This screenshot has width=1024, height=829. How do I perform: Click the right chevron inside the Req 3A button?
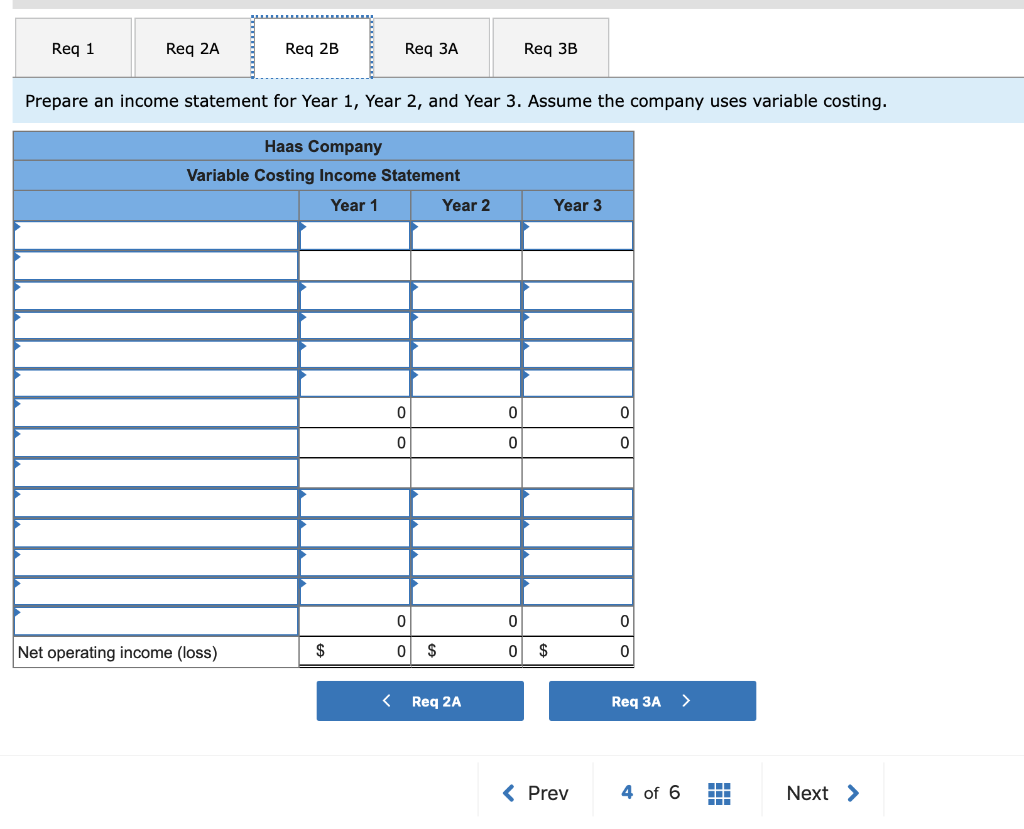(x=686, y=701)
